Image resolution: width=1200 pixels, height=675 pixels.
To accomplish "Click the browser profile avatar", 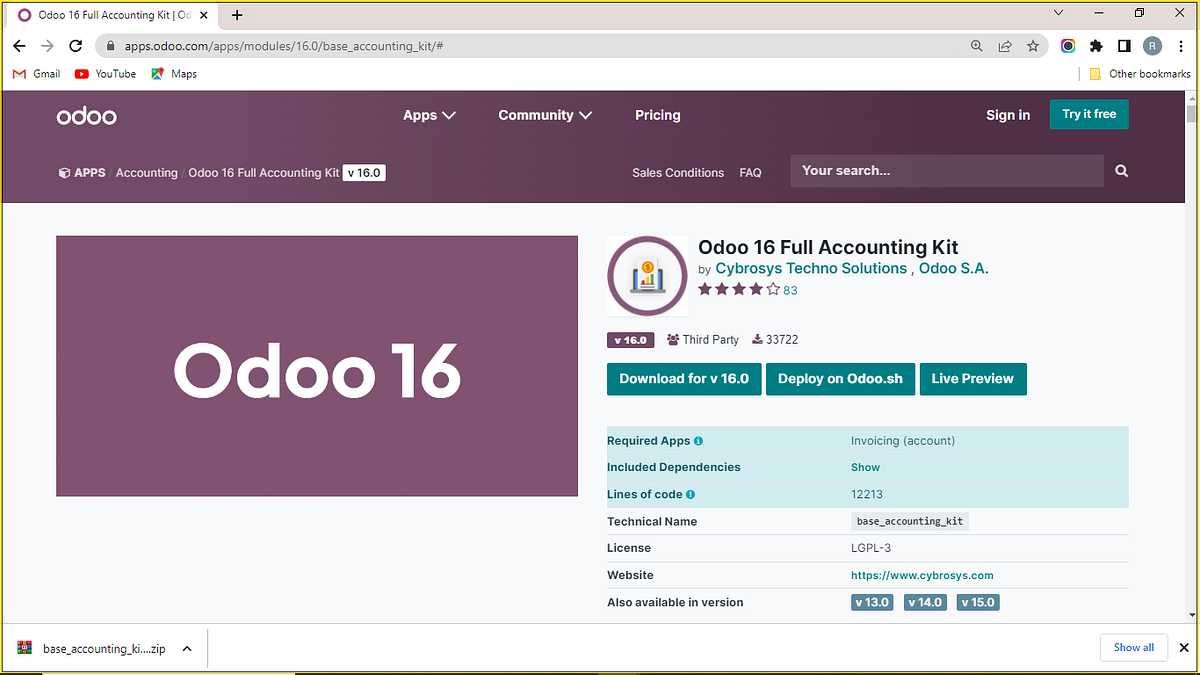I will tap(1153, 45).
